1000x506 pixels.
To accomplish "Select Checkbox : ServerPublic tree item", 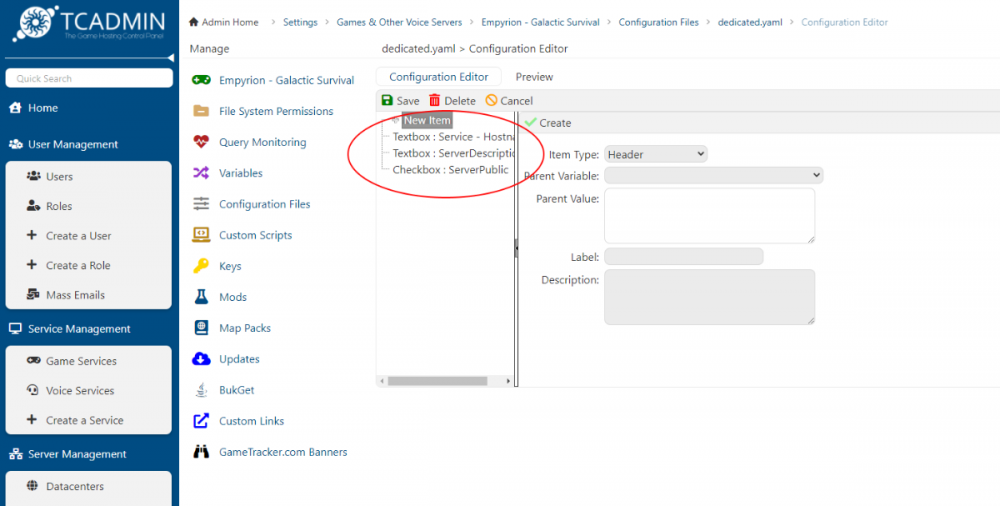I will point(450,170).
